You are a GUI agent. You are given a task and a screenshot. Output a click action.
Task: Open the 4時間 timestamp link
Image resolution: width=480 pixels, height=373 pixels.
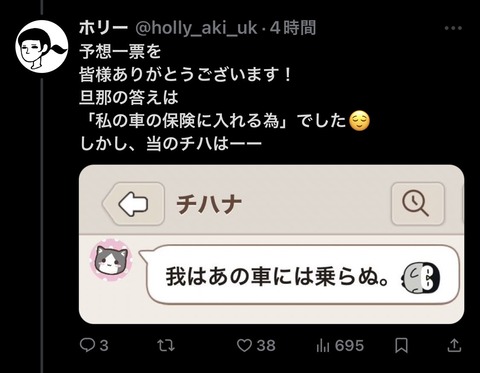coord(293,28)
